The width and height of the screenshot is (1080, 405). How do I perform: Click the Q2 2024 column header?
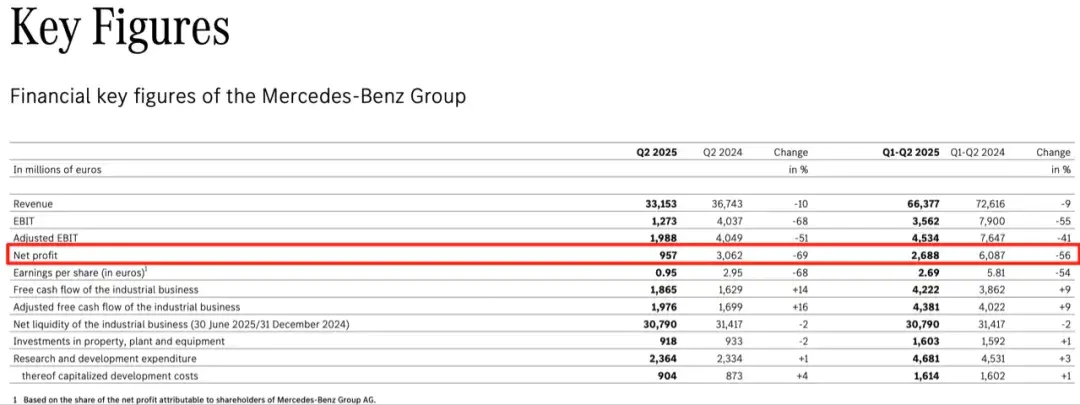[722, 153]
